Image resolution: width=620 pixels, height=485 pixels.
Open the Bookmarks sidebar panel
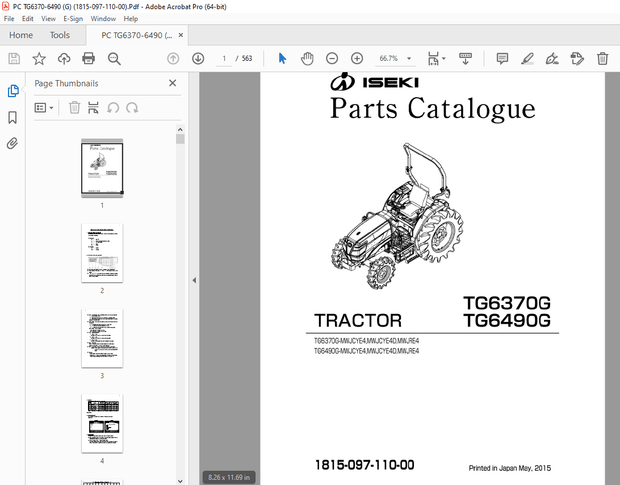click(x=13, y=117)
